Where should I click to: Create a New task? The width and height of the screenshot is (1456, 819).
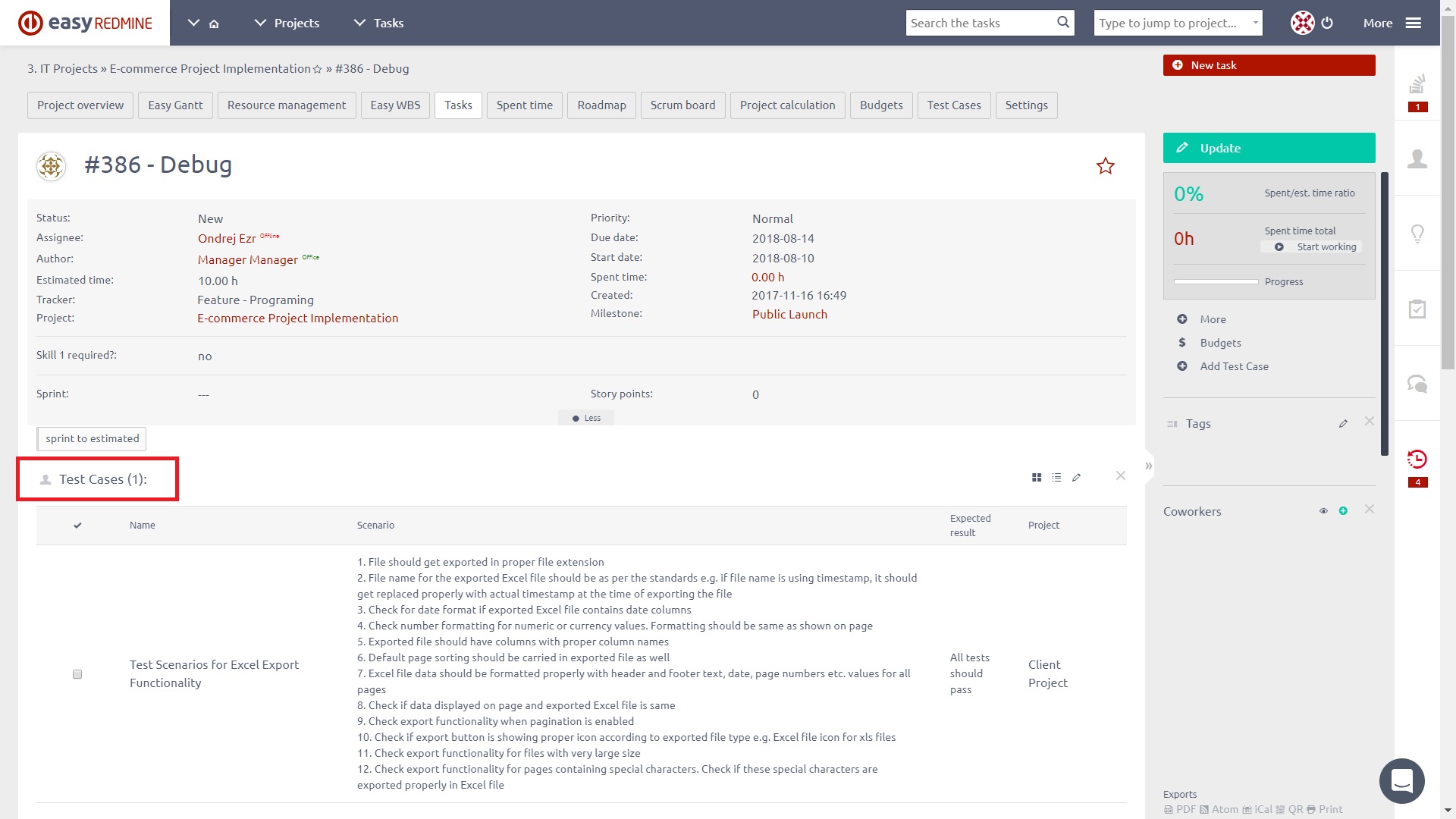[x=1269, y=65]
